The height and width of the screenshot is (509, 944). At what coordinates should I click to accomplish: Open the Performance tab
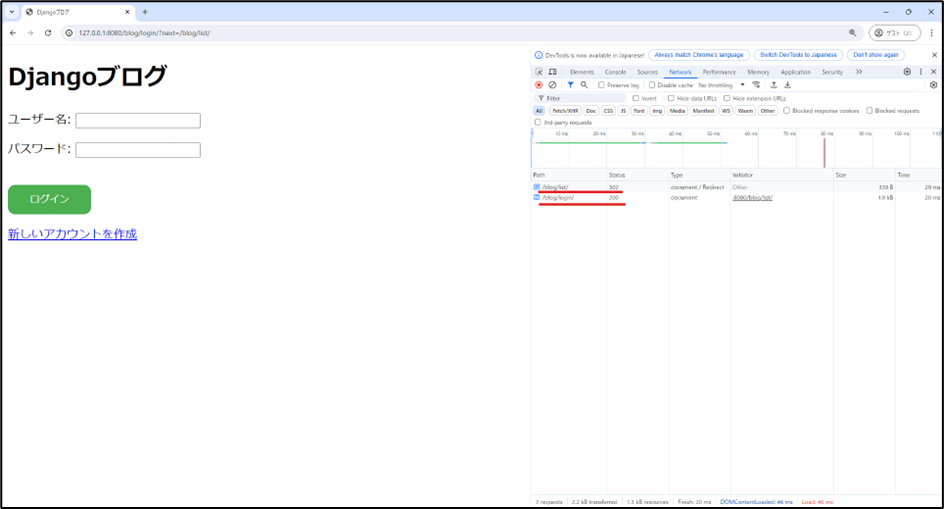(719, 72)
